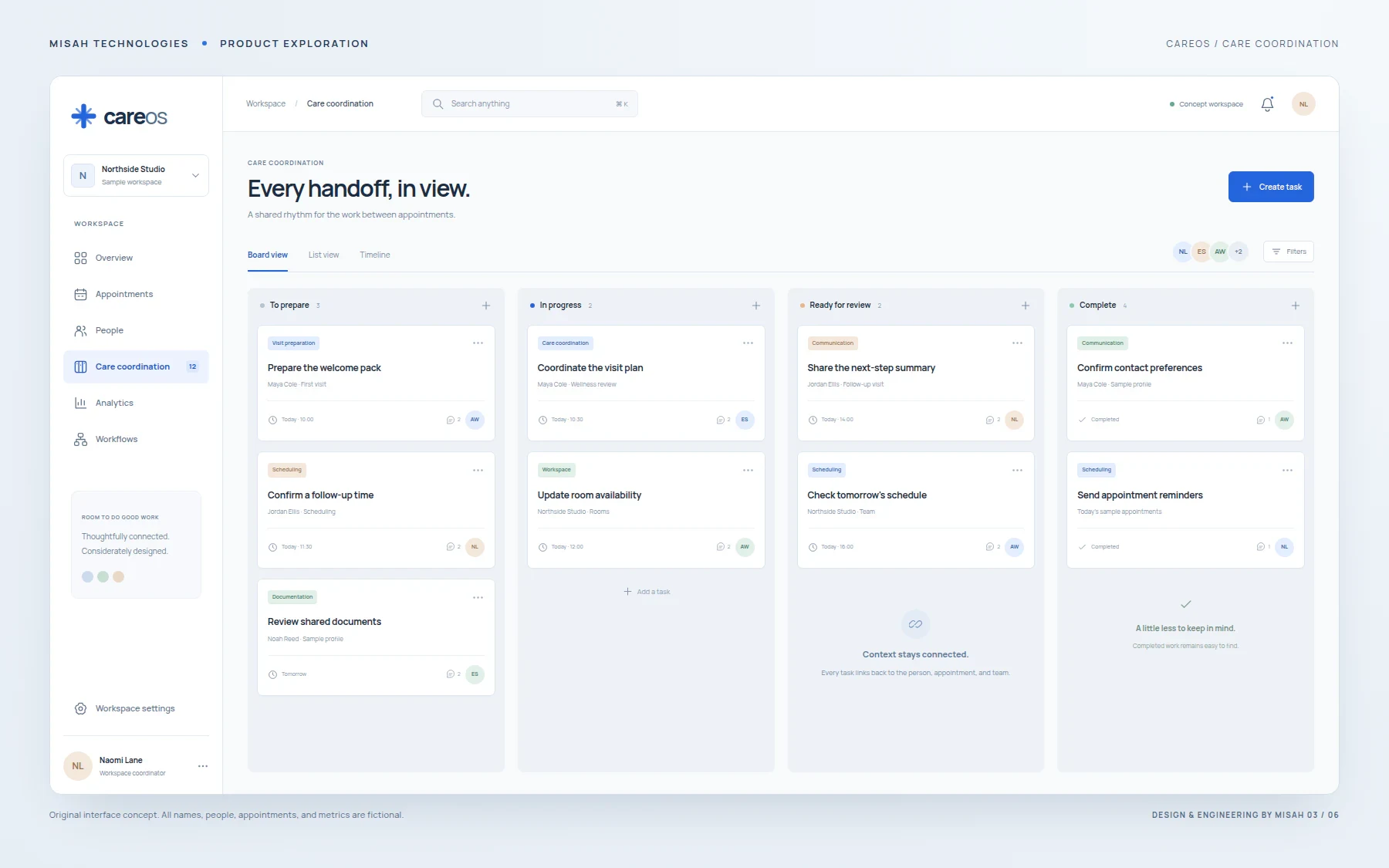Select the ES avatar in the team filter

pos(1201,252)
